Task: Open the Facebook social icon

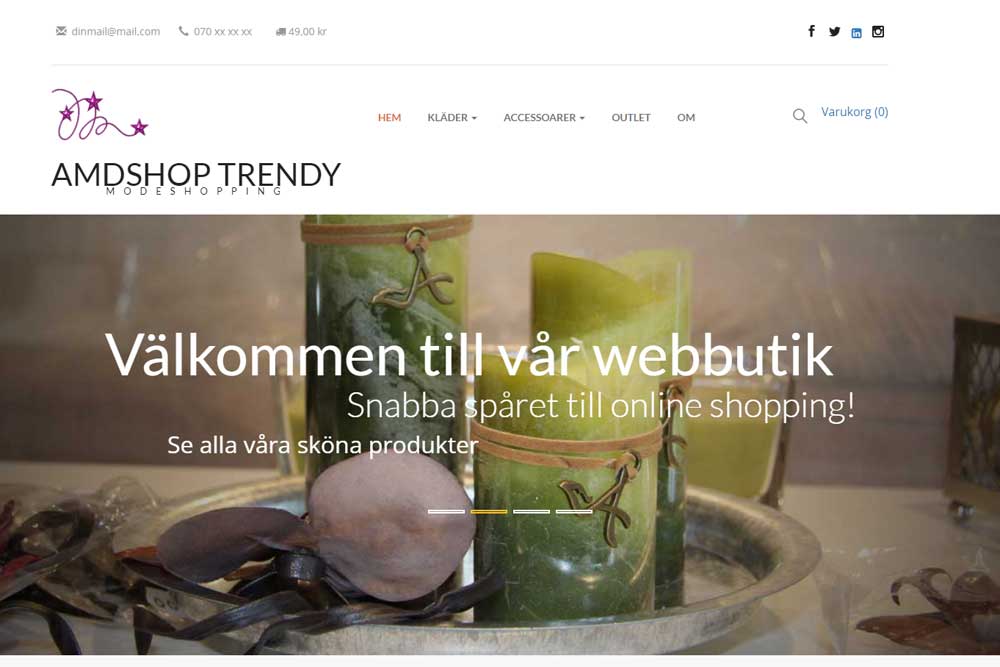Action: click(x=811, y=31)
